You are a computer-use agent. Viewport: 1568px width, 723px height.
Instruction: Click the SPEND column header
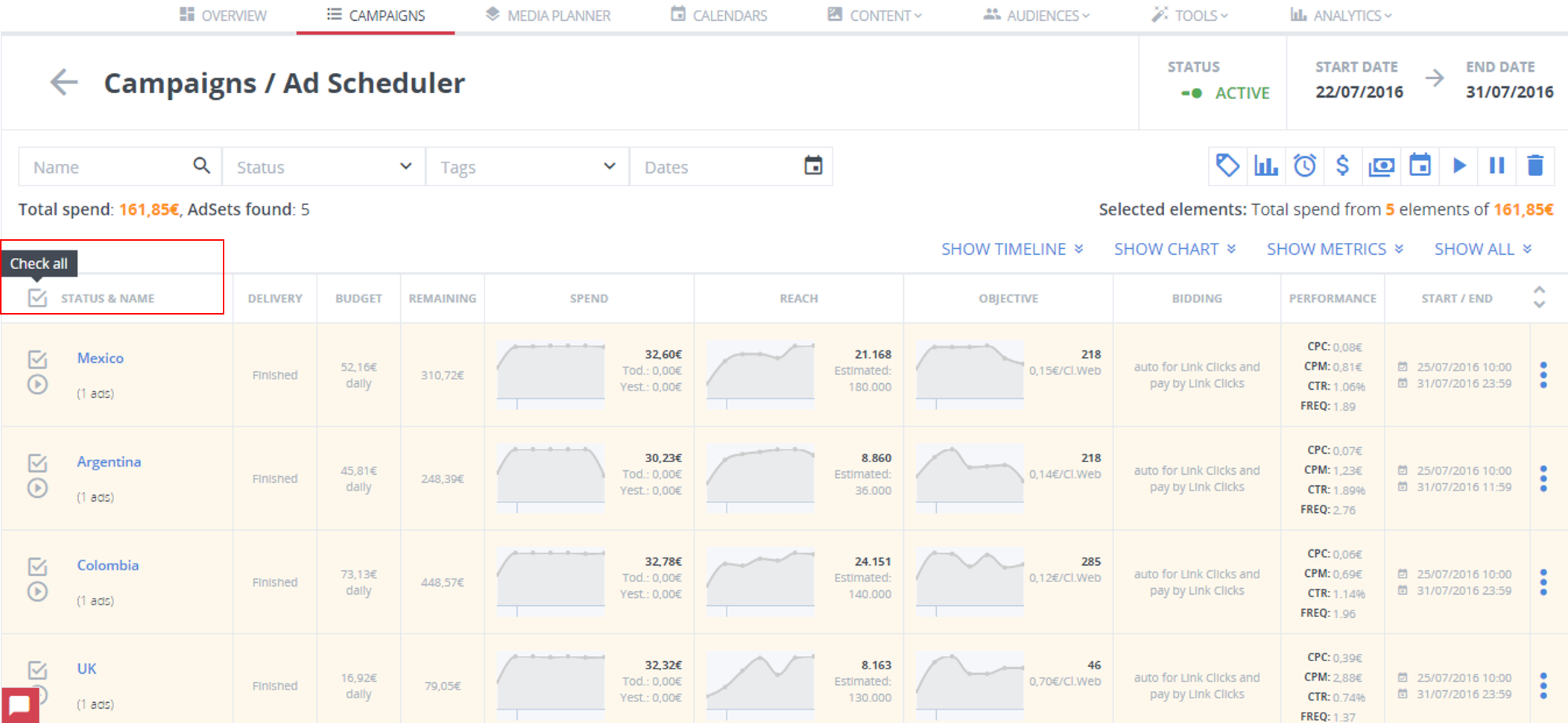click(x=589, y=298)
